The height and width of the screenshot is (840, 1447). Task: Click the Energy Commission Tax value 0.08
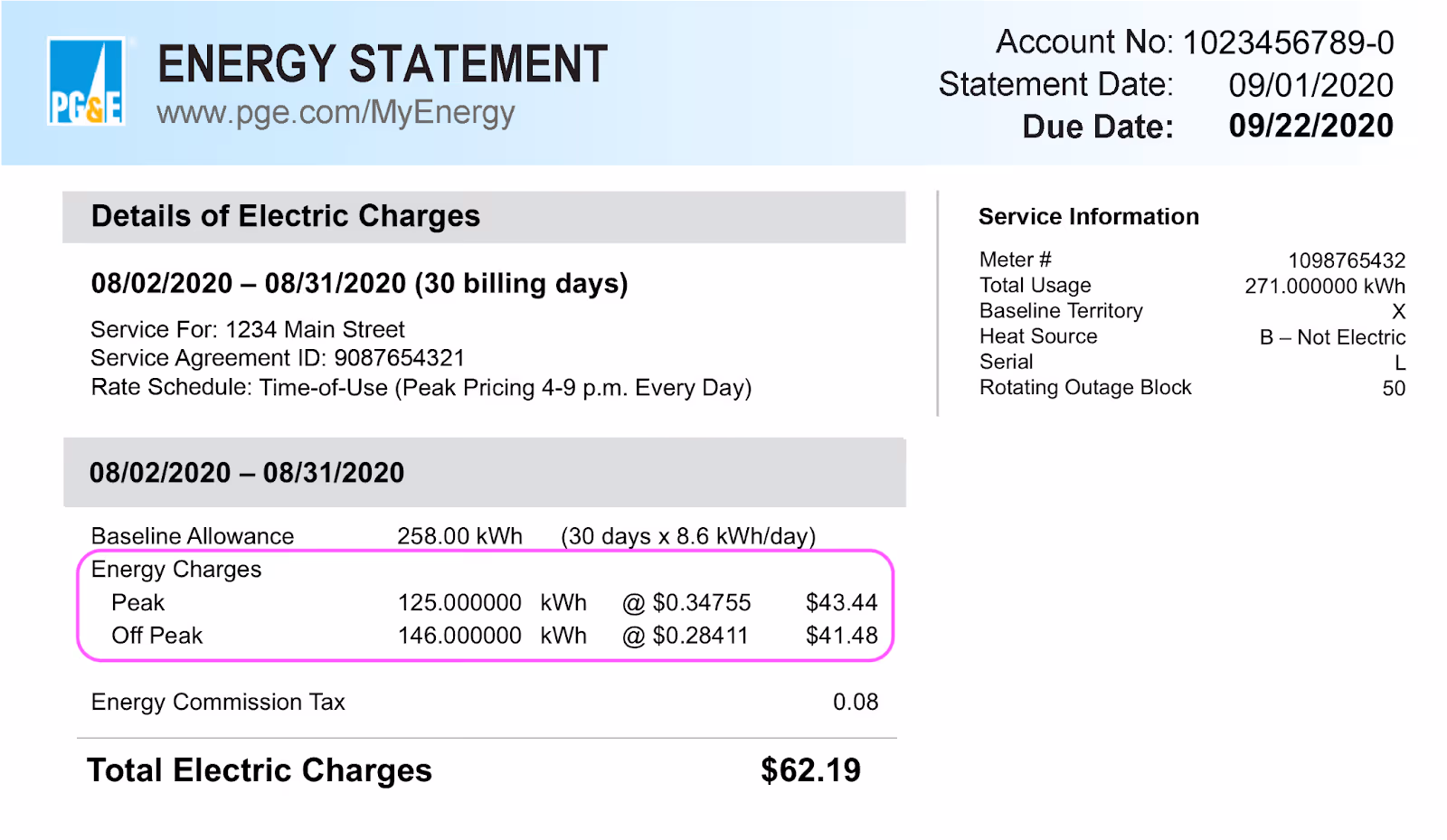(856, 702)
